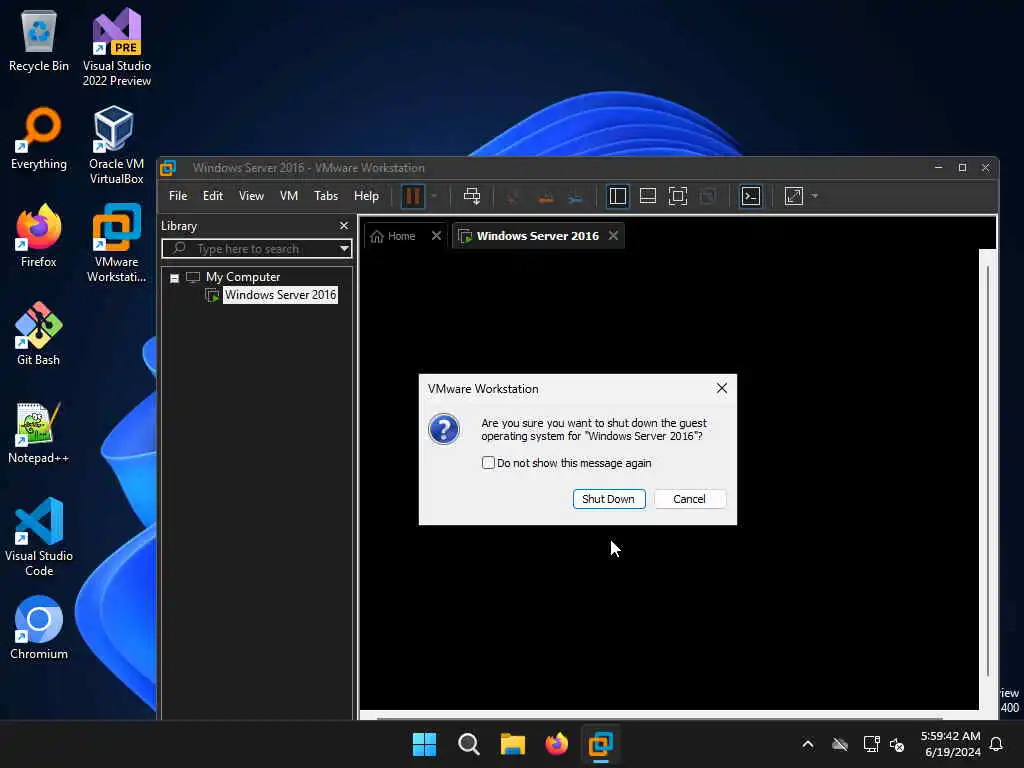Open the power options dropdown arrow
The height and width of the screenshot is (768, 1024).
(434, 196)
